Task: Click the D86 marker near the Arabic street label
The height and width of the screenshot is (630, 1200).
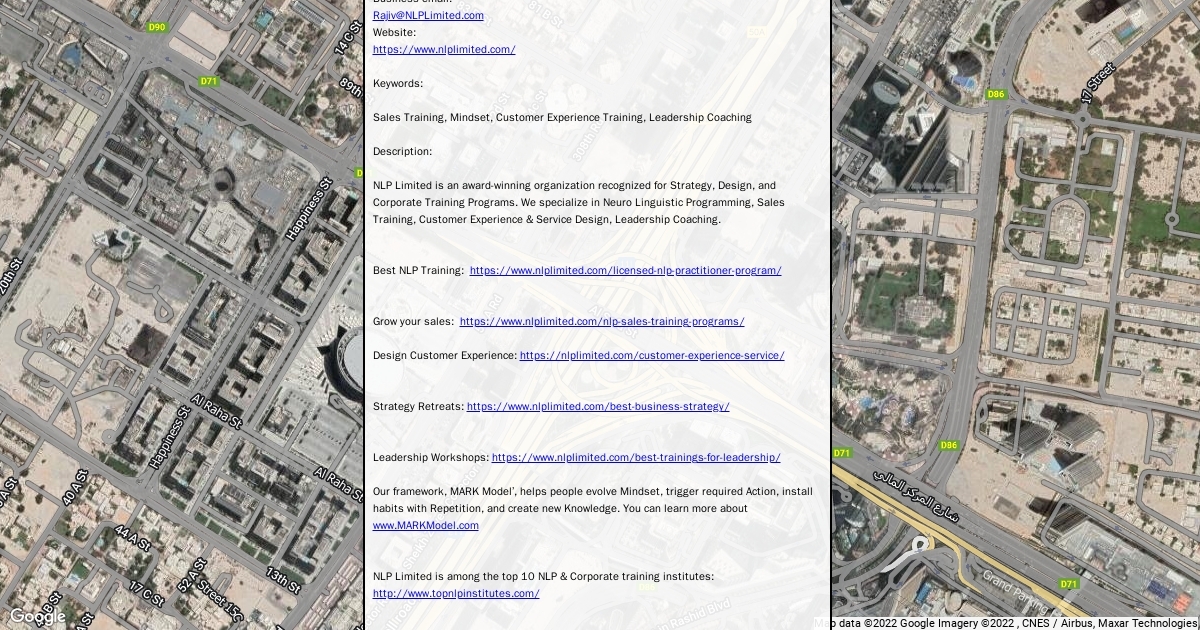Action: click(x=949, y=445)
